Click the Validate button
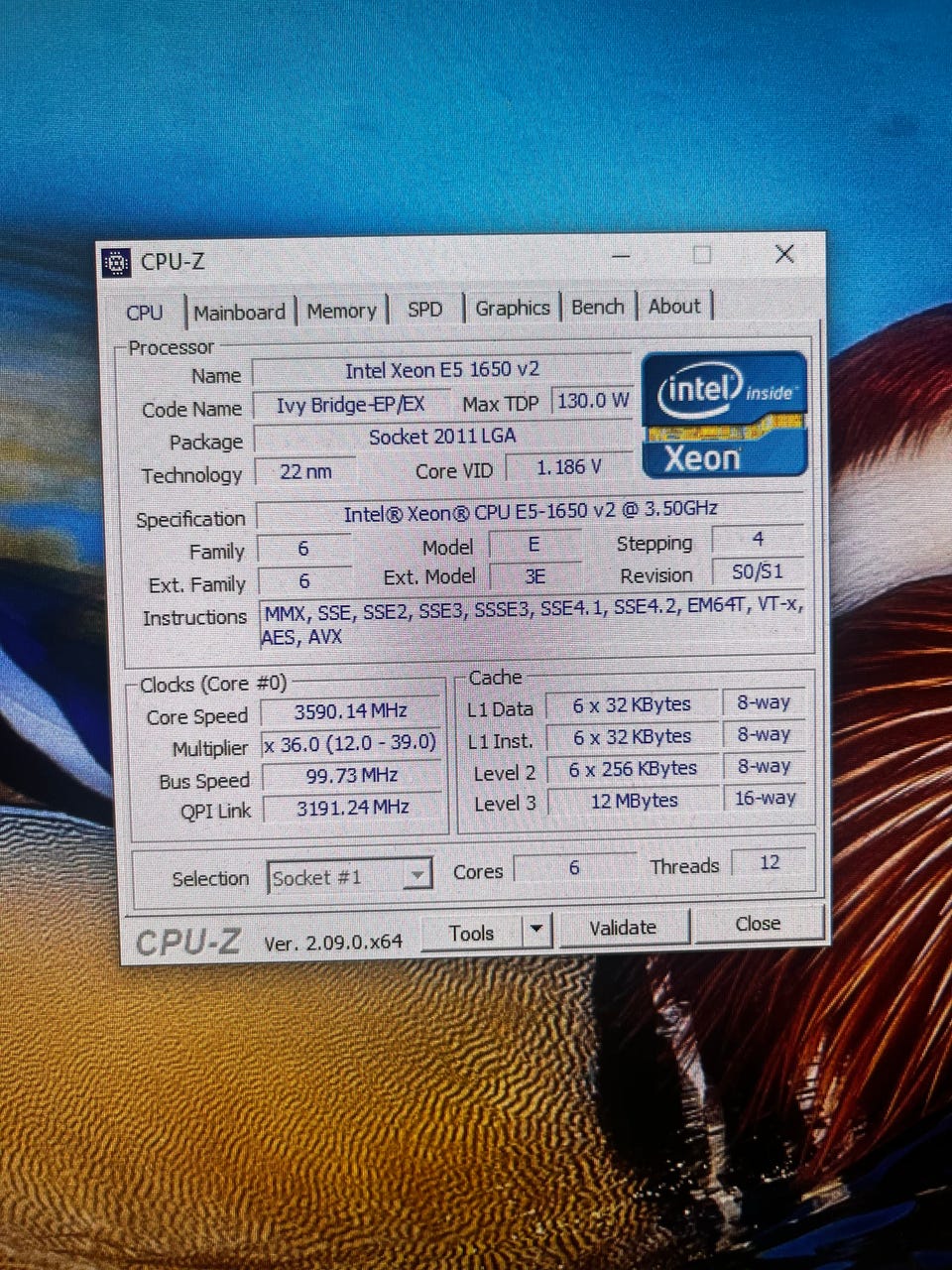Image resolution: width=952 pixels, height=1270 pixels. [623, 928]
